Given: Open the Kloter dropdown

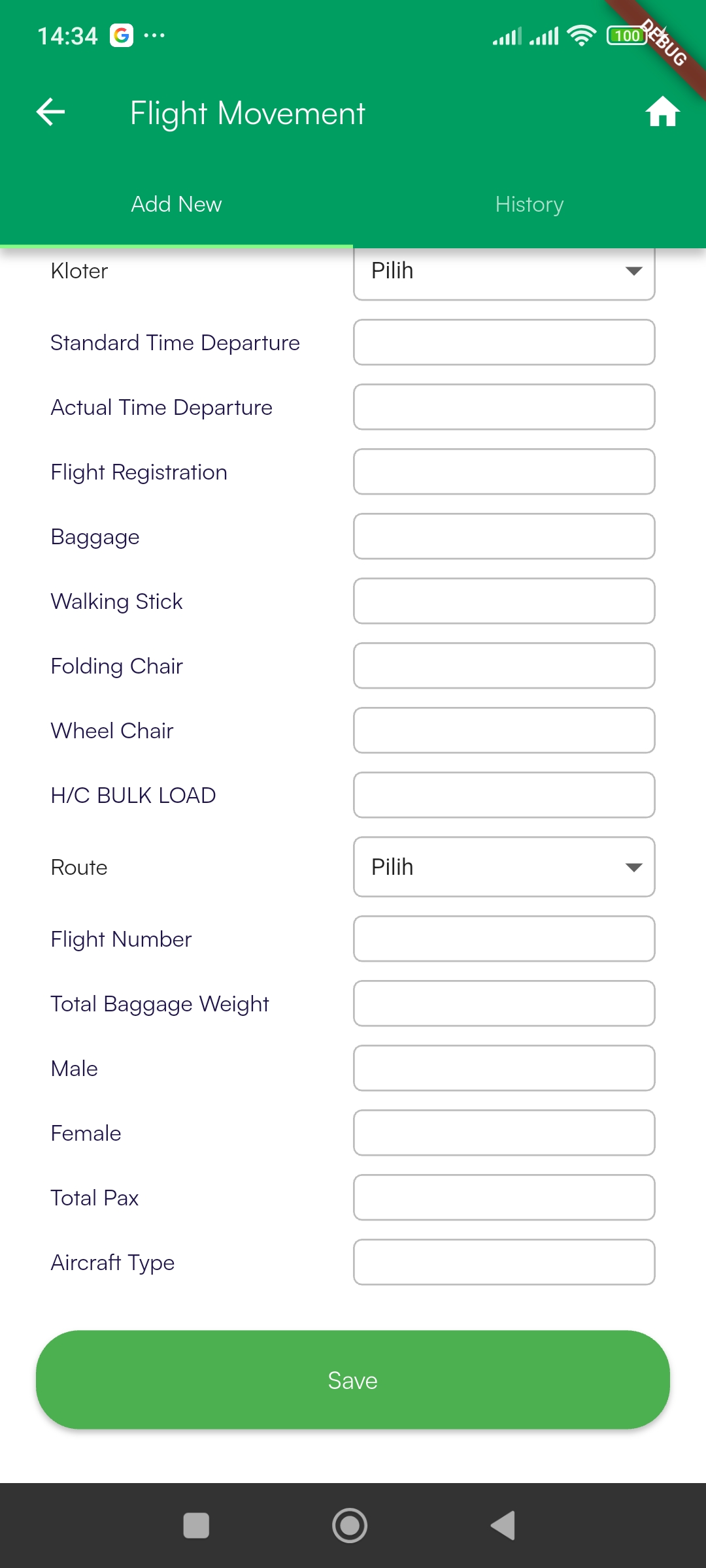Looking at the screenshot, I should pos(503,271).
